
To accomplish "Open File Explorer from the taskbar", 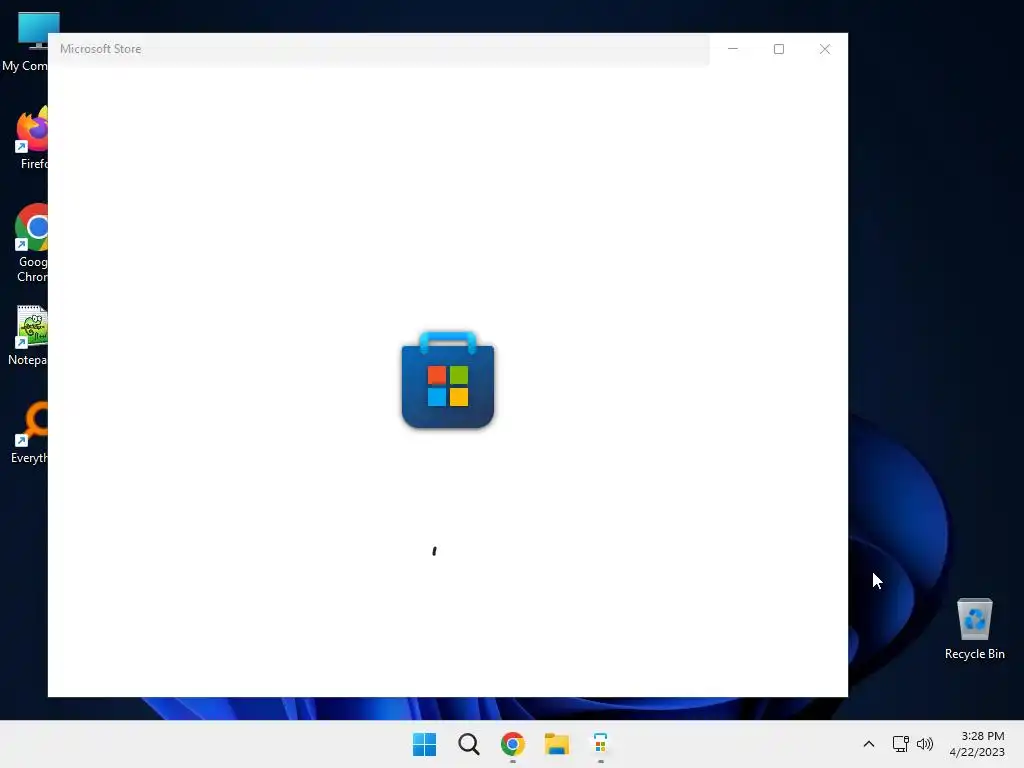I will (556, 744).
